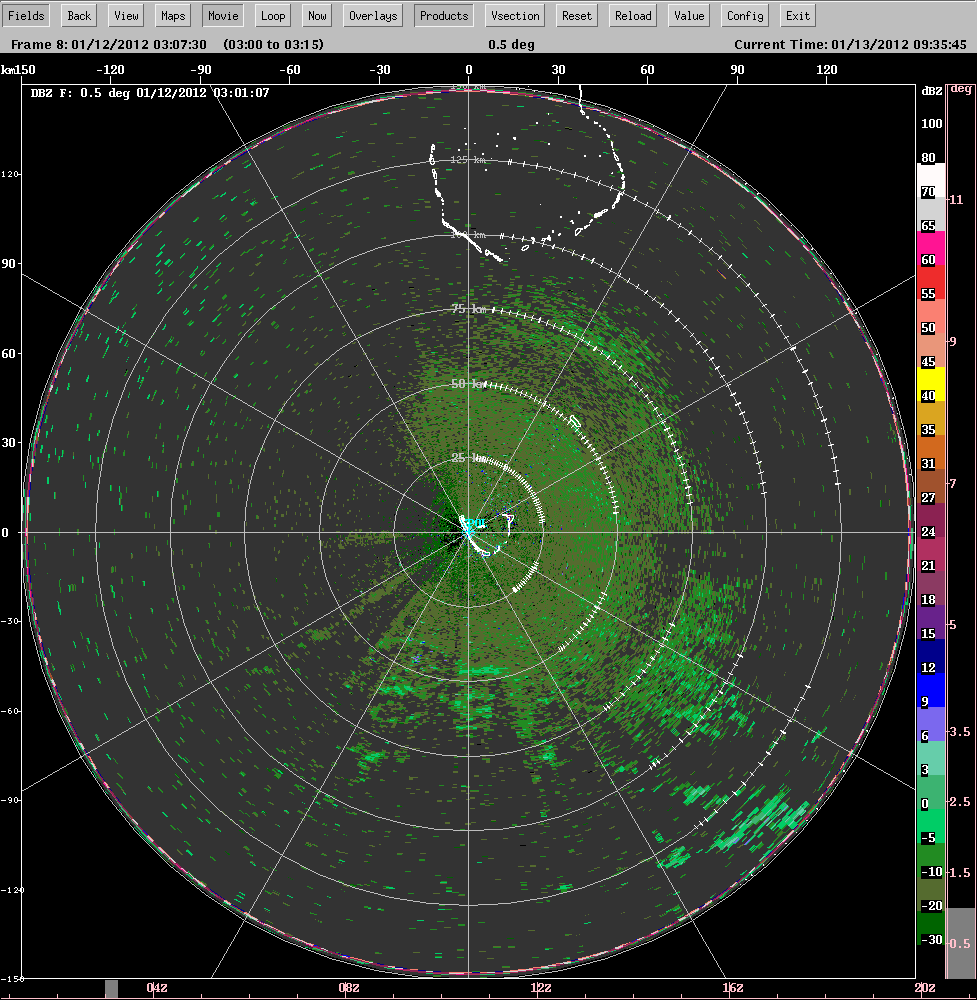The height and width of the screenshot is (1000, 977).
Task: Click the Back button to step frames
Action: point(78,15)
